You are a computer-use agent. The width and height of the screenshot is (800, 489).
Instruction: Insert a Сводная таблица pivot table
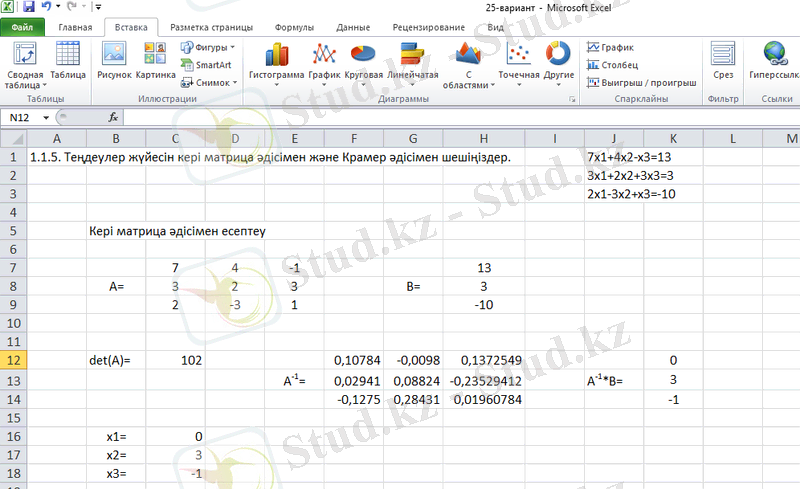point(25,65)
